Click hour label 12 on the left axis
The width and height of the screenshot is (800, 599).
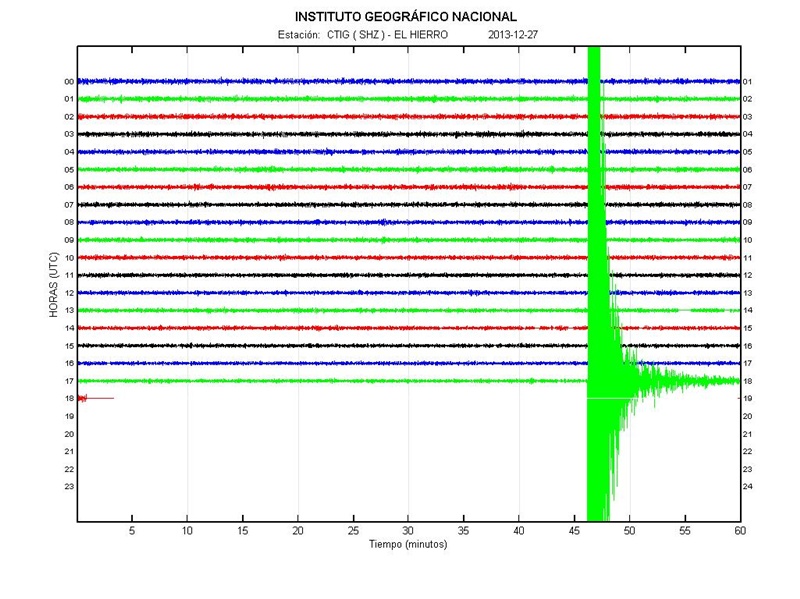tap(69, 293)
